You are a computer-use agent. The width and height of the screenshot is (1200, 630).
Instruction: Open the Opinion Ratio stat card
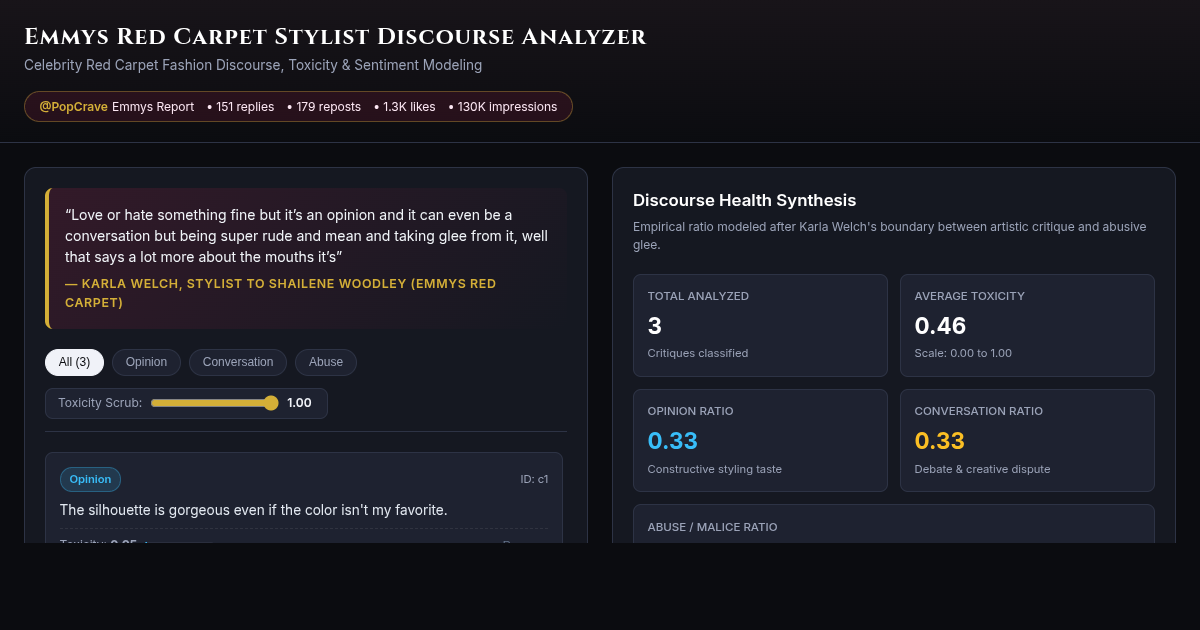(760, 440)
